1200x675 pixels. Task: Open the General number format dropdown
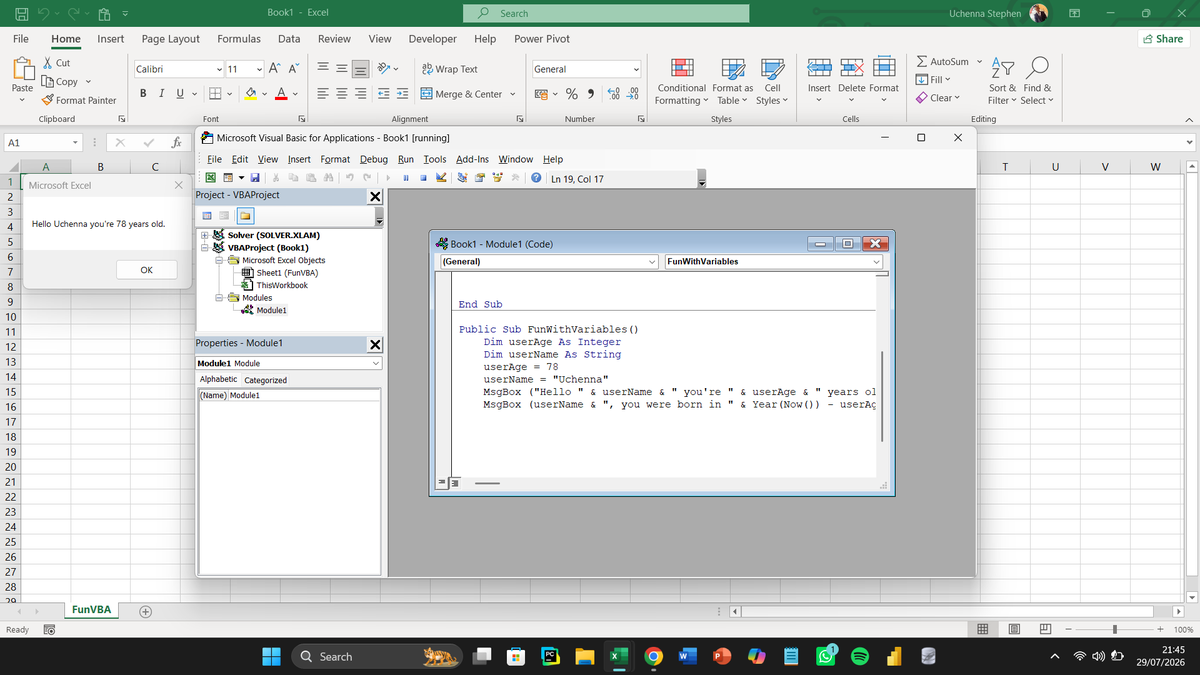pos(635,69)
